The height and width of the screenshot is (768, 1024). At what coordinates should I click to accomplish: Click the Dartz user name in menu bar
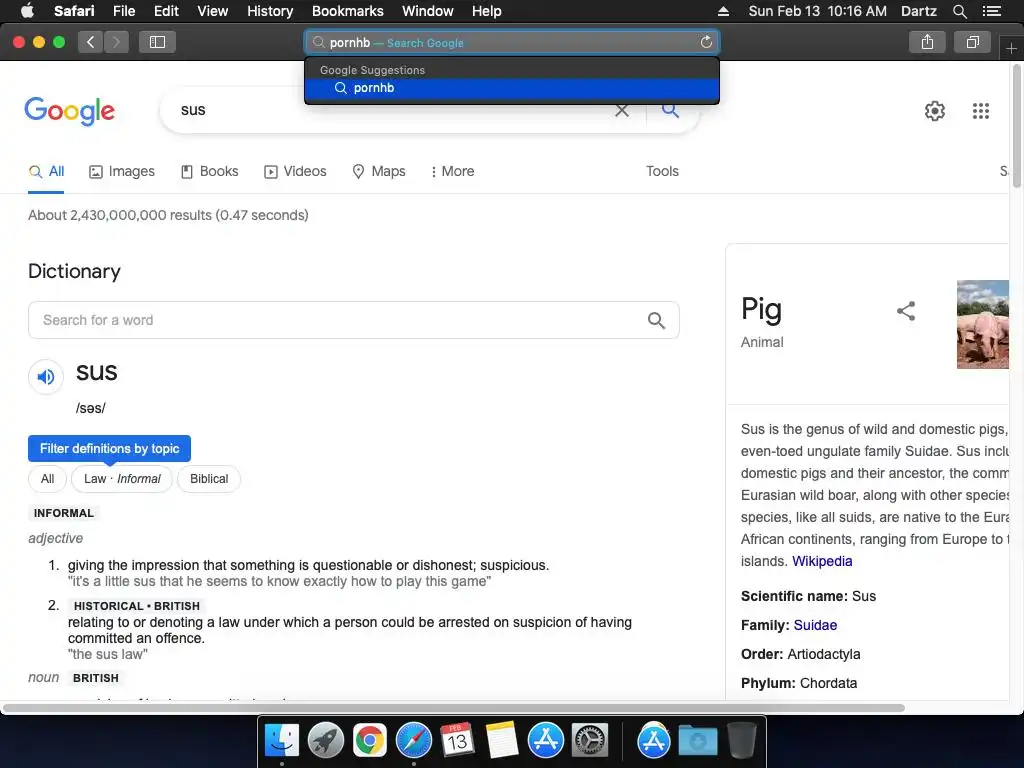[918, 11]
